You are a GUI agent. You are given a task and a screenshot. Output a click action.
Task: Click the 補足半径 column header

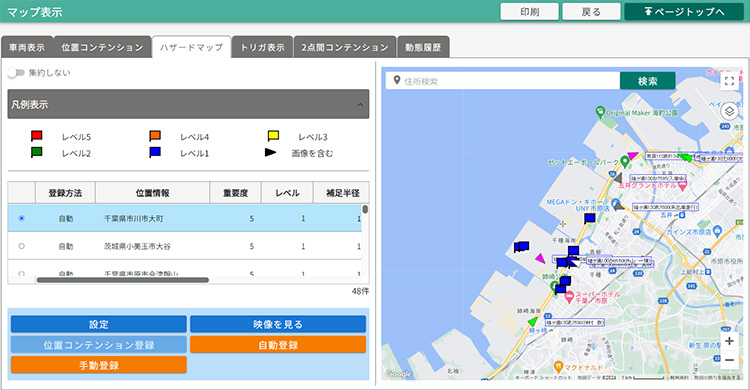(342, 193)
